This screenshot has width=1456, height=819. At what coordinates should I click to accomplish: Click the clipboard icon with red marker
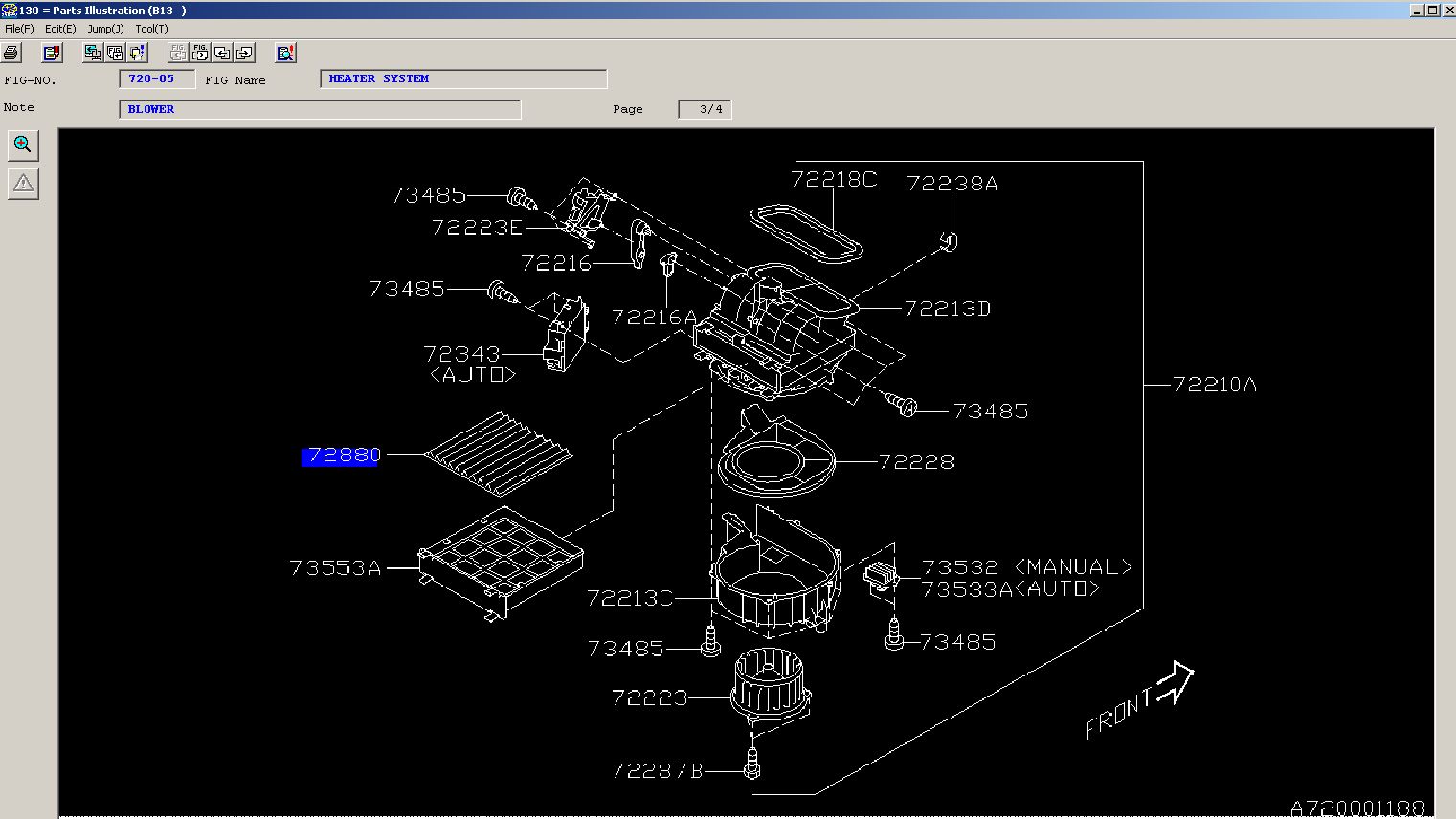[52, 53]
